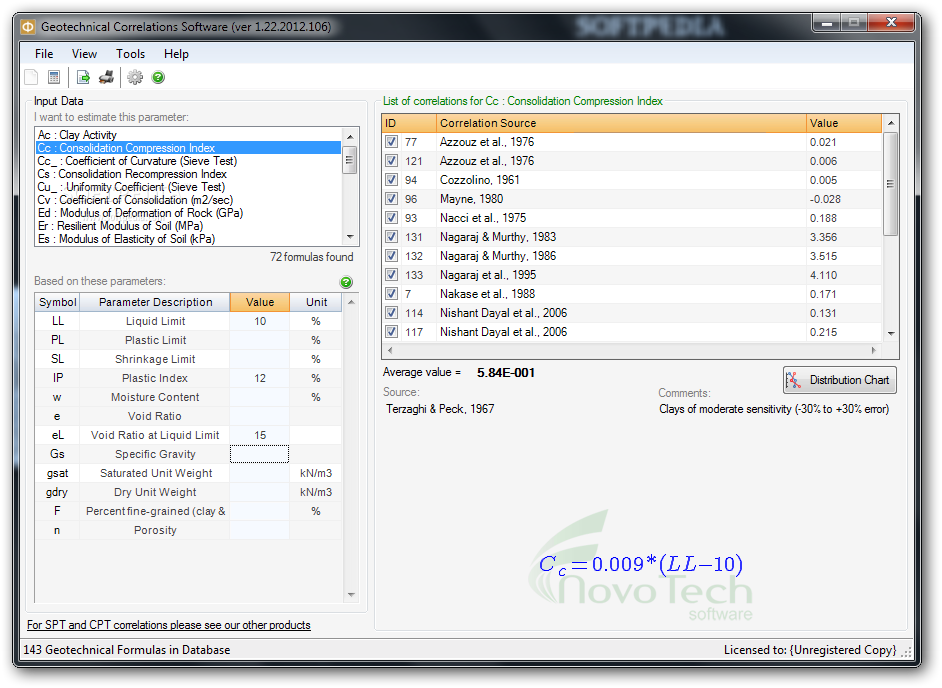
Task: Click the input parameters table scroll-down arrow
Action: tap(351, 595)
